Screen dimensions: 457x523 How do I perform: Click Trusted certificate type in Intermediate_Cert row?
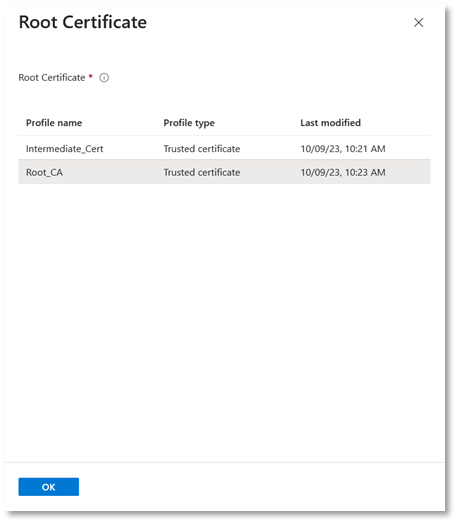[201, 149]
